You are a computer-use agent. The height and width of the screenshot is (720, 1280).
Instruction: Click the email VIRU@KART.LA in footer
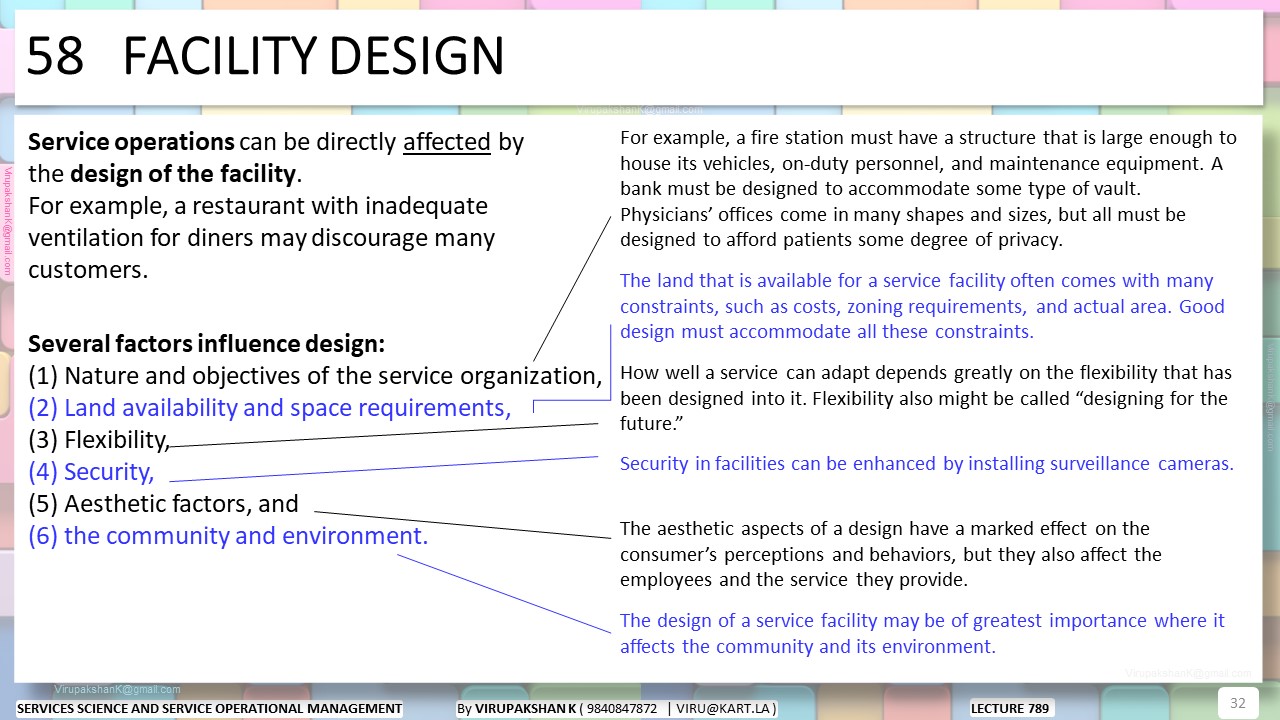(724, 709)
